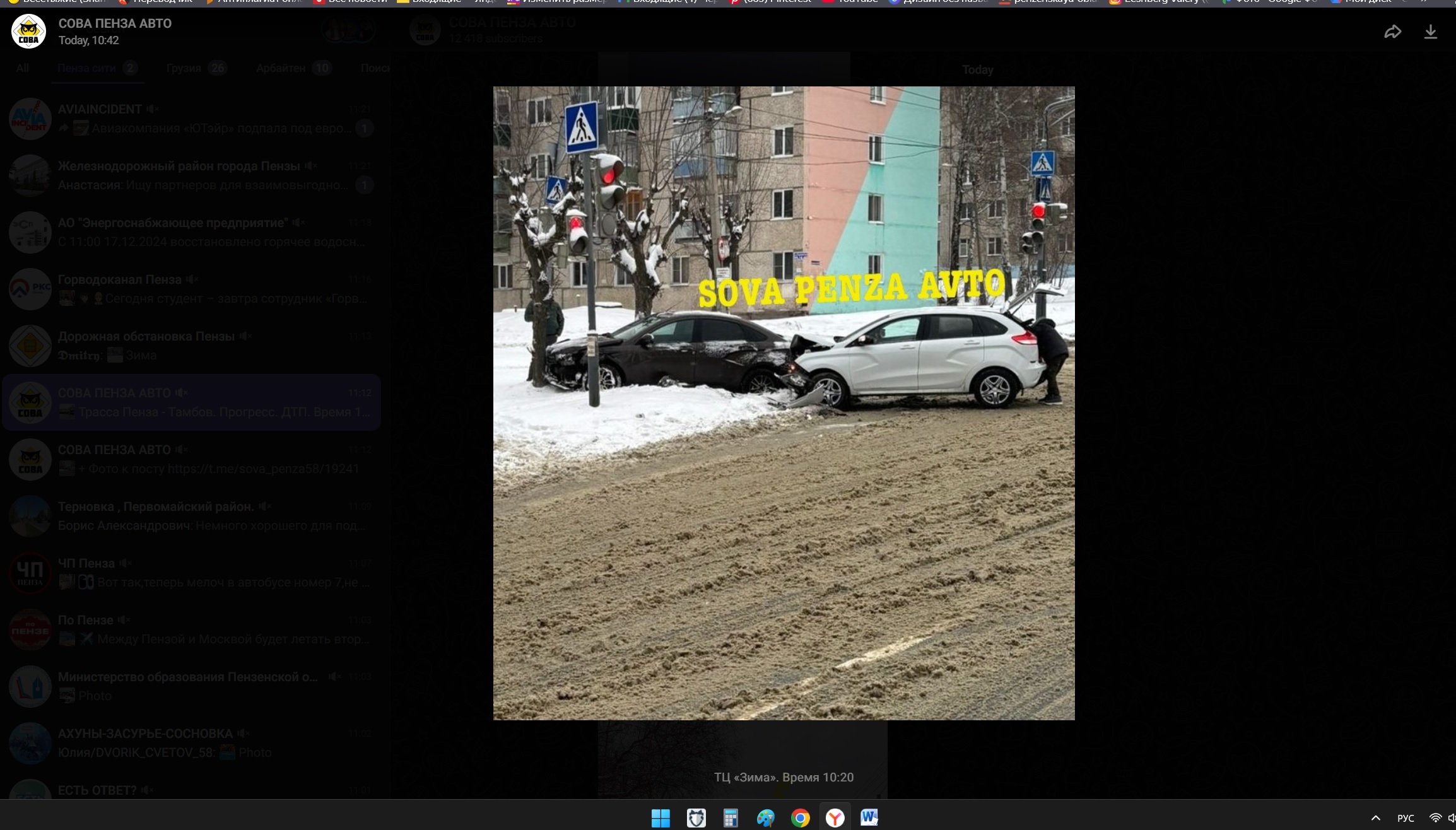Viewport: 1456px width, 830px height.
Task: Expand hidden system tray icons chevron
Action: click(1375, 818)
